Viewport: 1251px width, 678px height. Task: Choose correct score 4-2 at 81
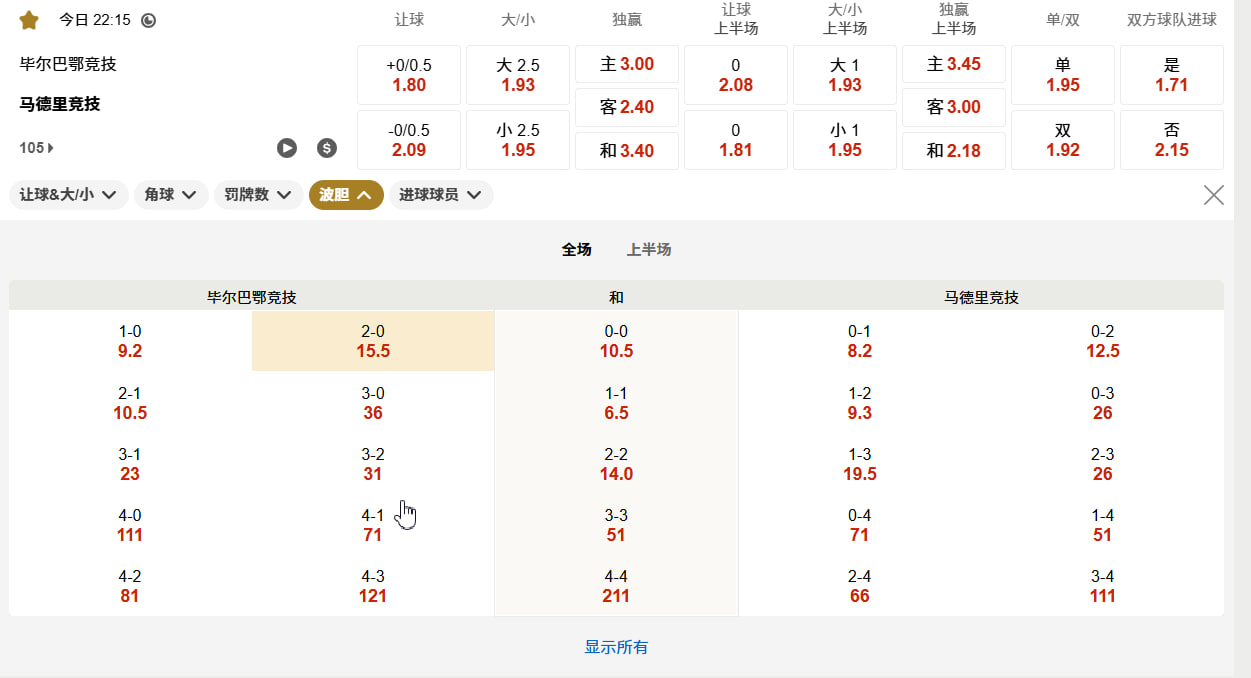pyautogui.click(x=130, y=586)
